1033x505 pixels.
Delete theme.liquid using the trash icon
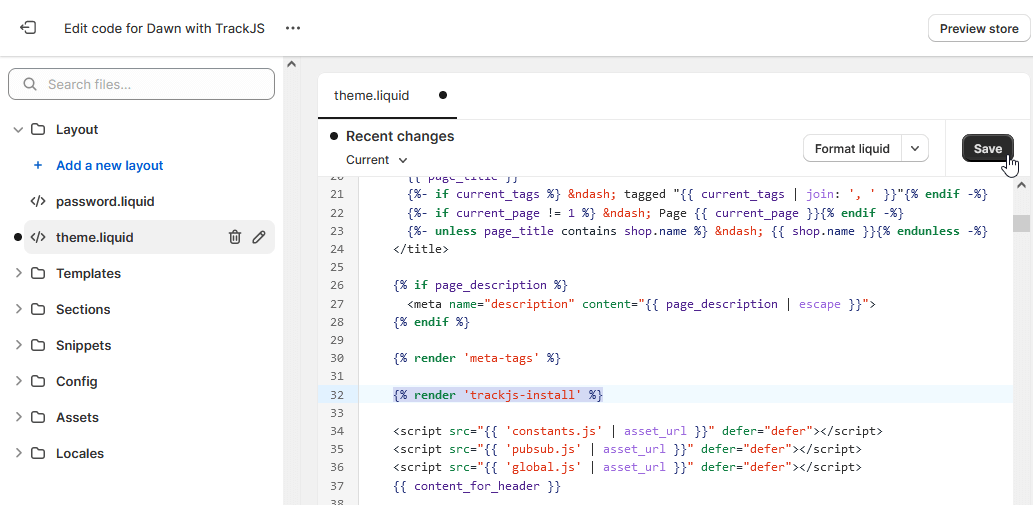[x=235, y=237]
